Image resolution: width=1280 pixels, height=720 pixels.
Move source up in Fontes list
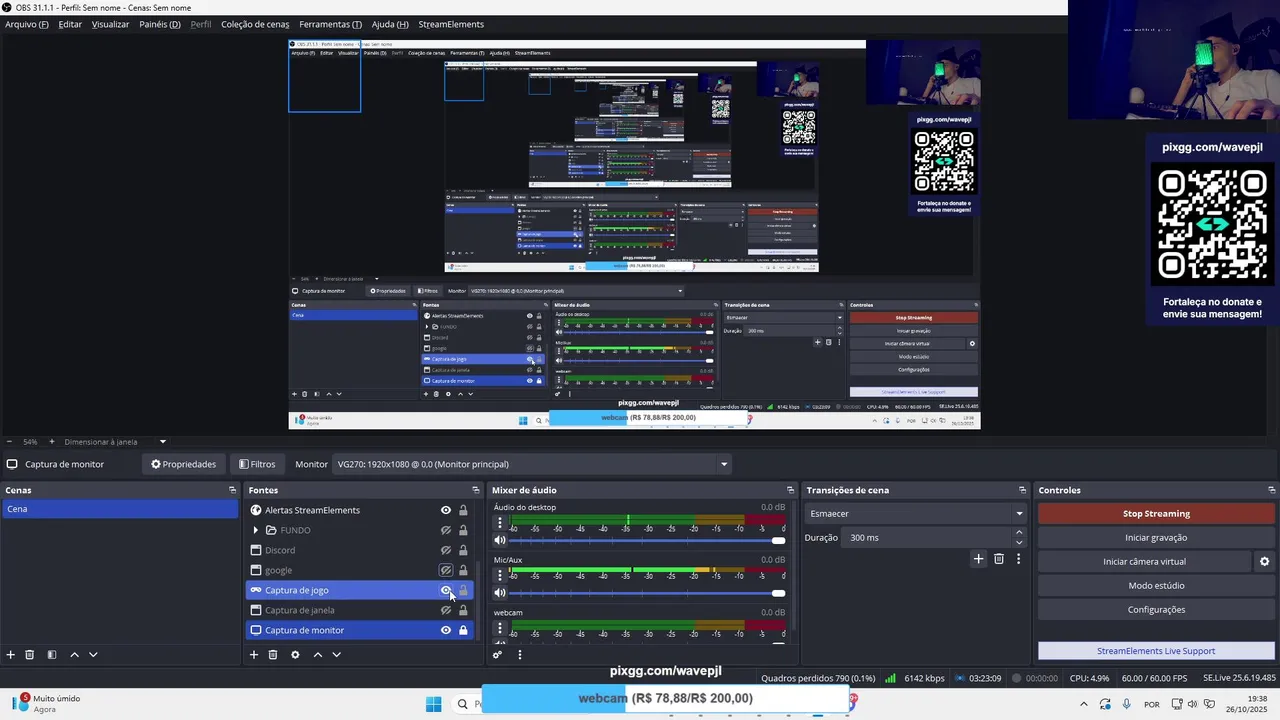pos(318,655)
